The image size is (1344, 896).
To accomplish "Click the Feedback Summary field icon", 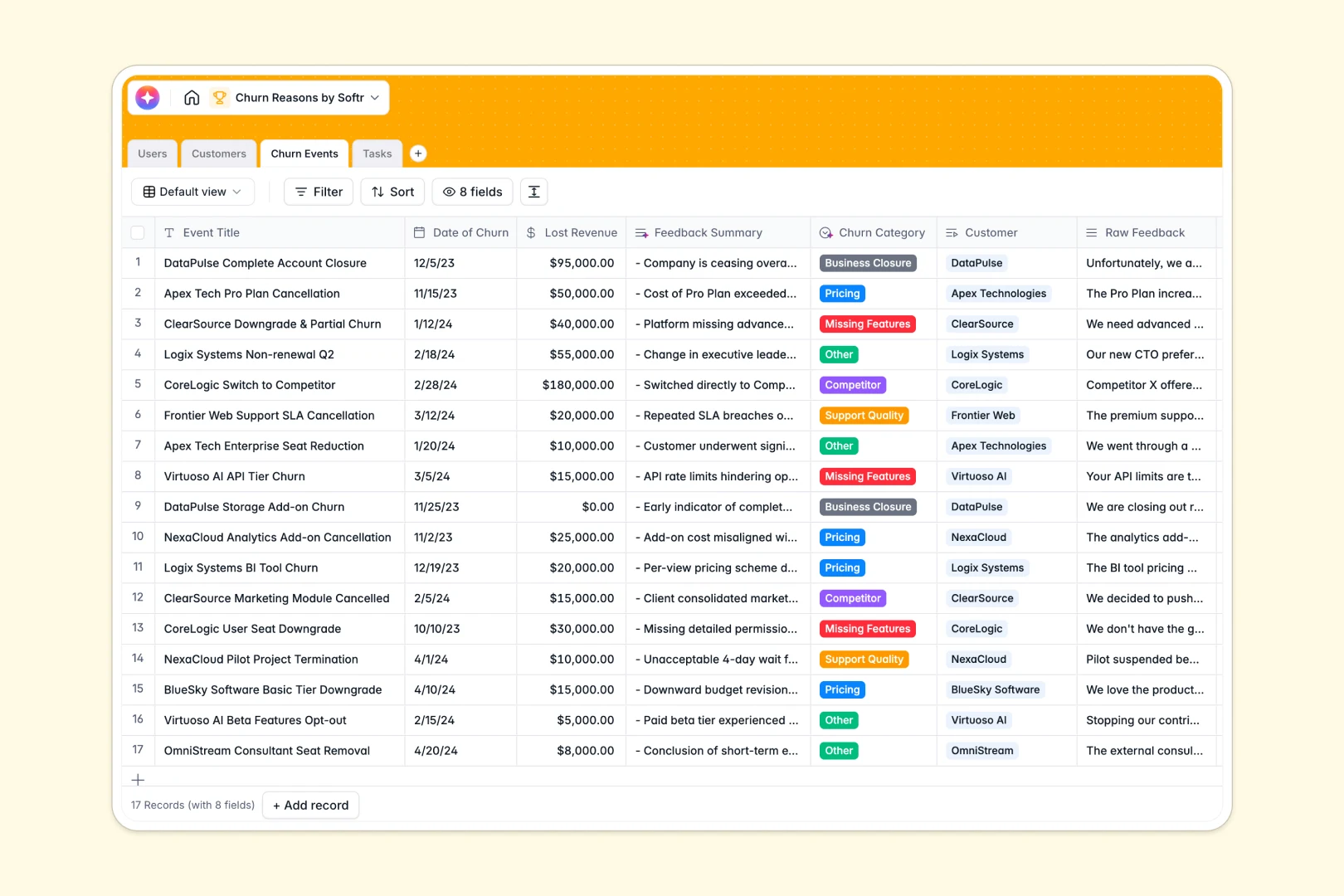I will coord(641,233).
